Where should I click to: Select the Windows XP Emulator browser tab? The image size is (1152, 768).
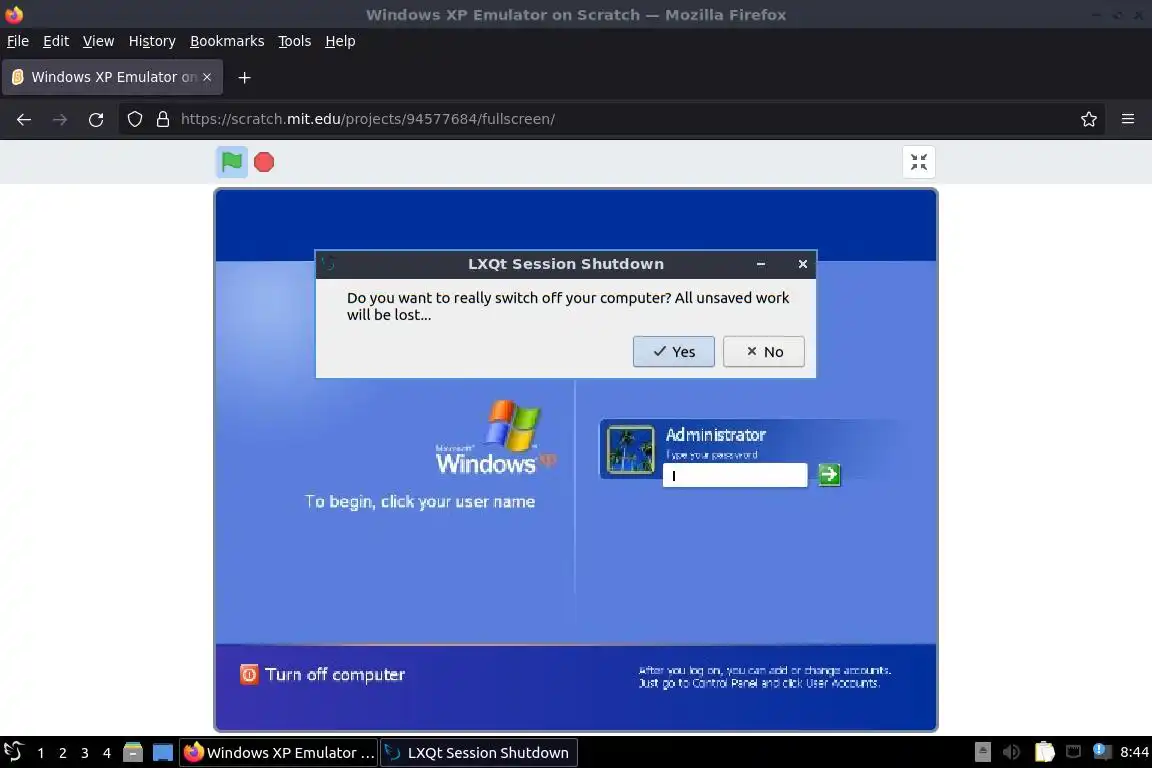point(112,77)
